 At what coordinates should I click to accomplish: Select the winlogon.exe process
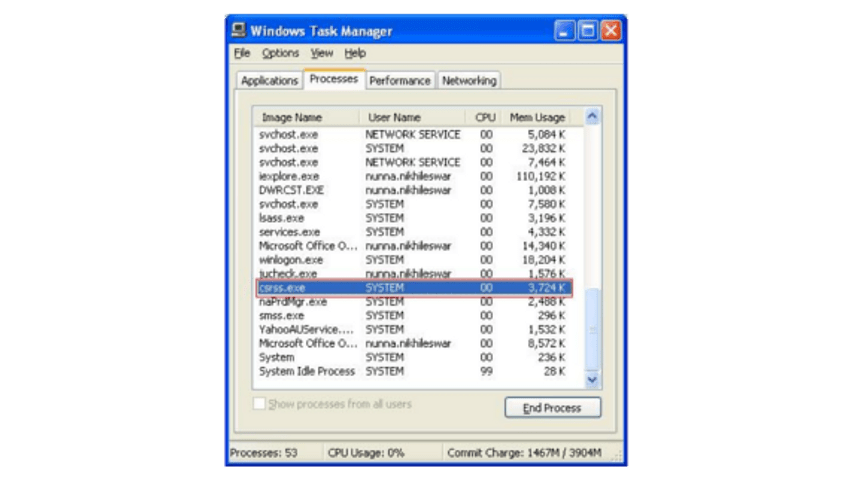point(413,260)
